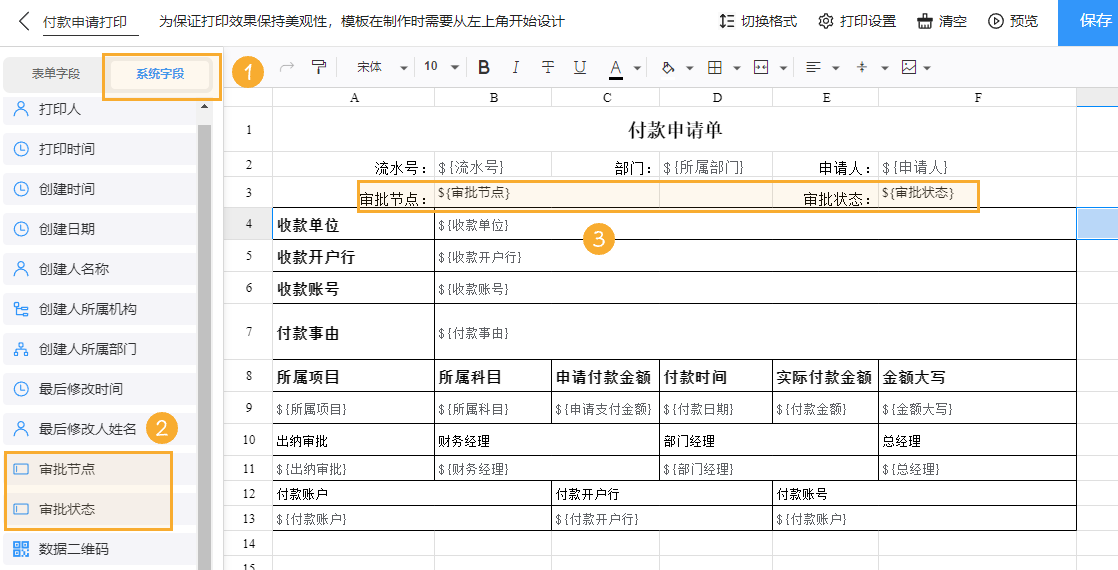Viewport: 1118px width, 570px height.
Task: Apply strikethrough to text
Action: click(x=548, y=67)
